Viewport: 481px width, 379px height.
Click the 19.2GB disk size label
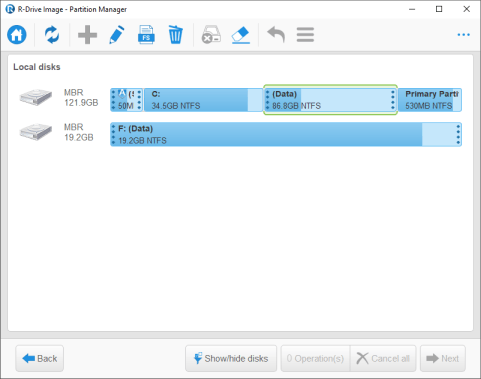[x=79, y=137]
